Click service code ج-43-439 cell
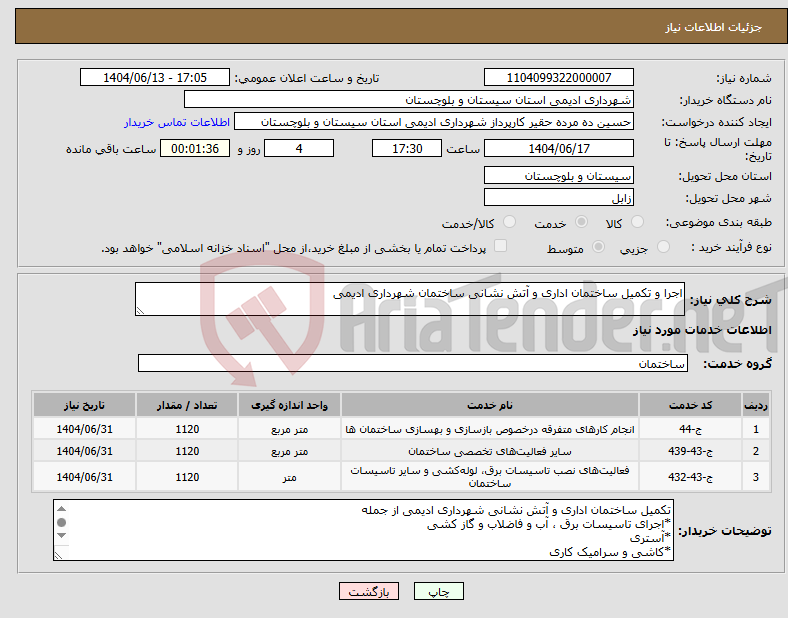The image size is (788, 618). [x=690, y=451]
